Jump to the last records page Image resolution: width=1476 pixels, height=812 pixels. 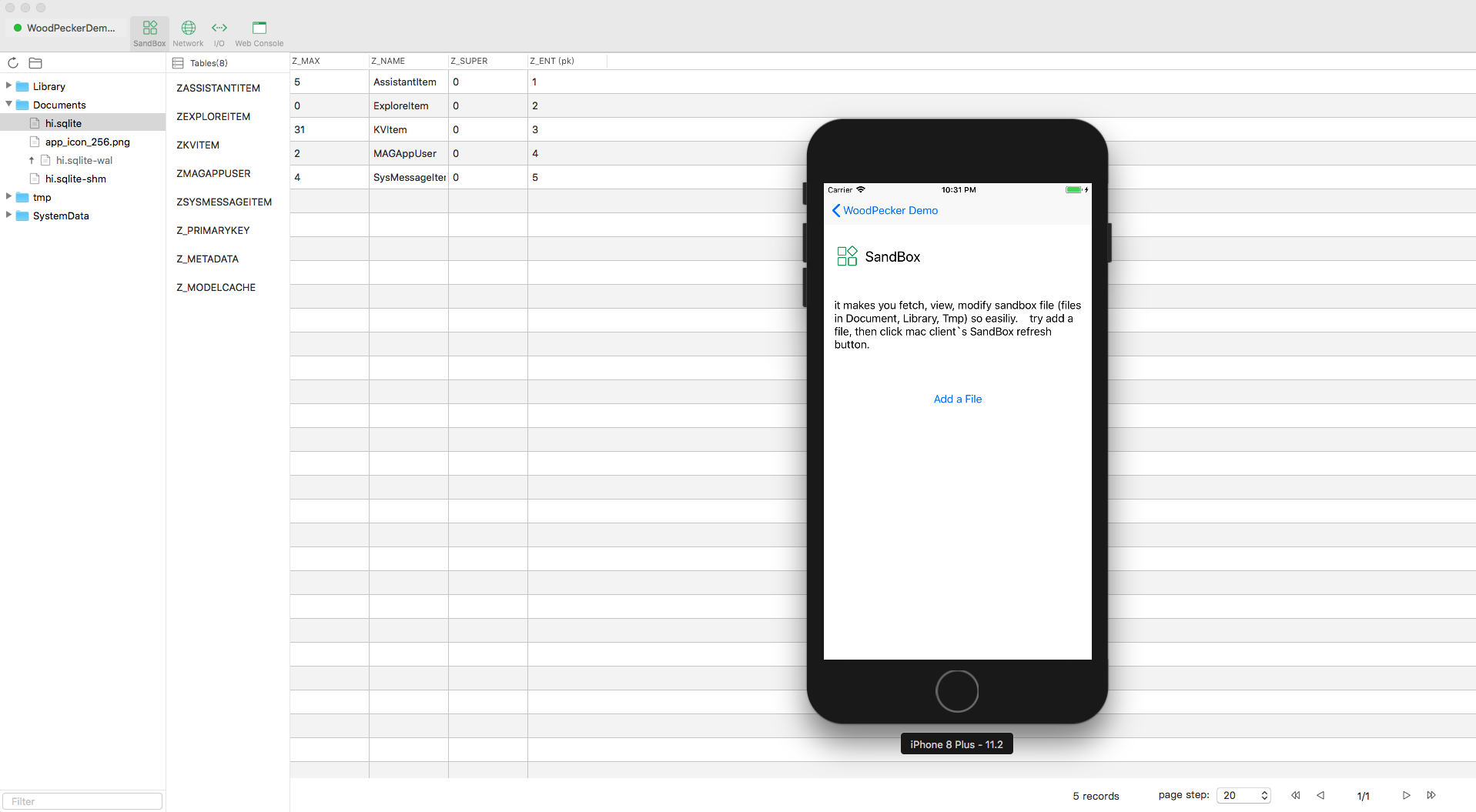tap(1431, 795)
